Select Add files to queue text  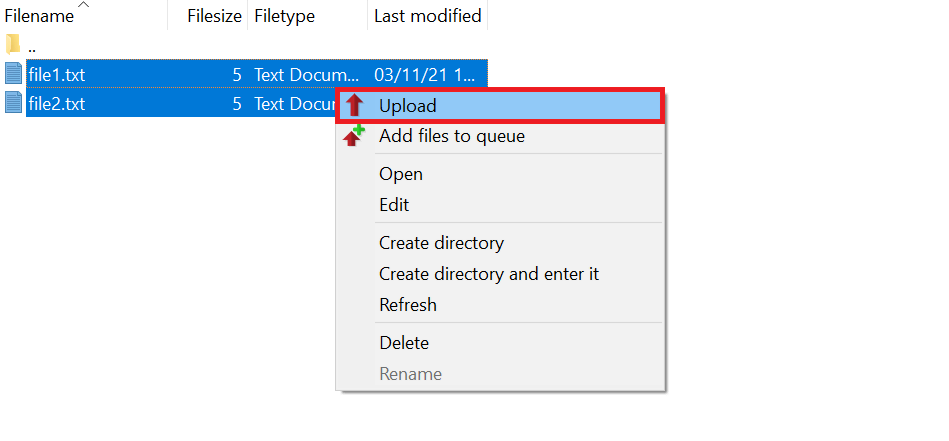[x=452, y=136]
